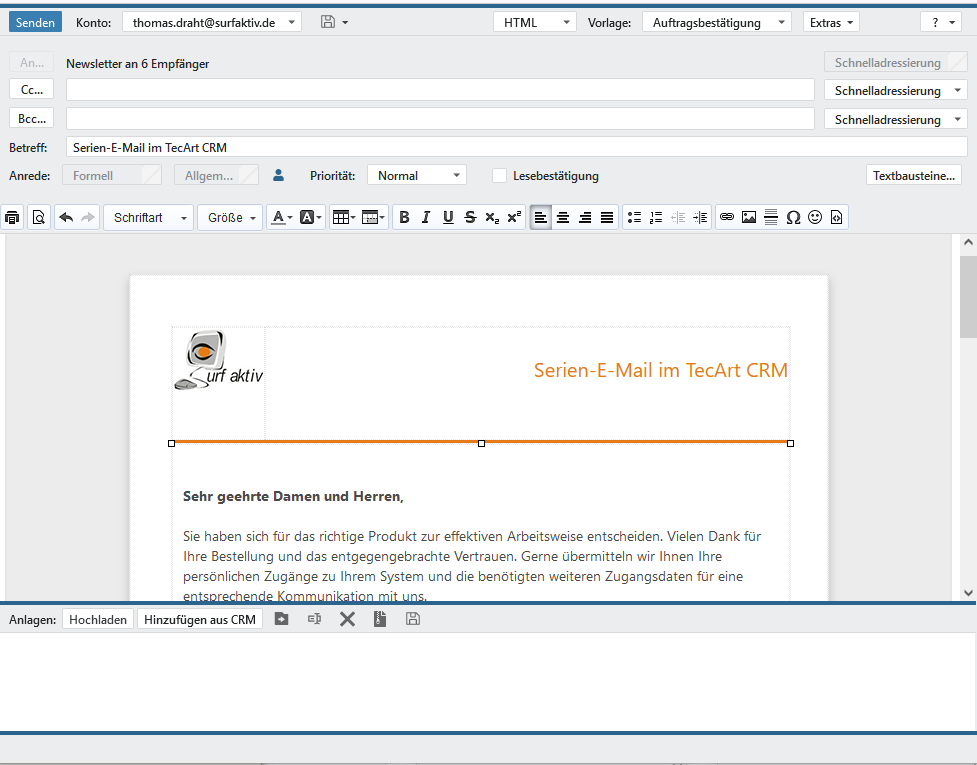Open the special characters Omega symbol
Viewport: 977px width, 765px height.
pos(793,217)
